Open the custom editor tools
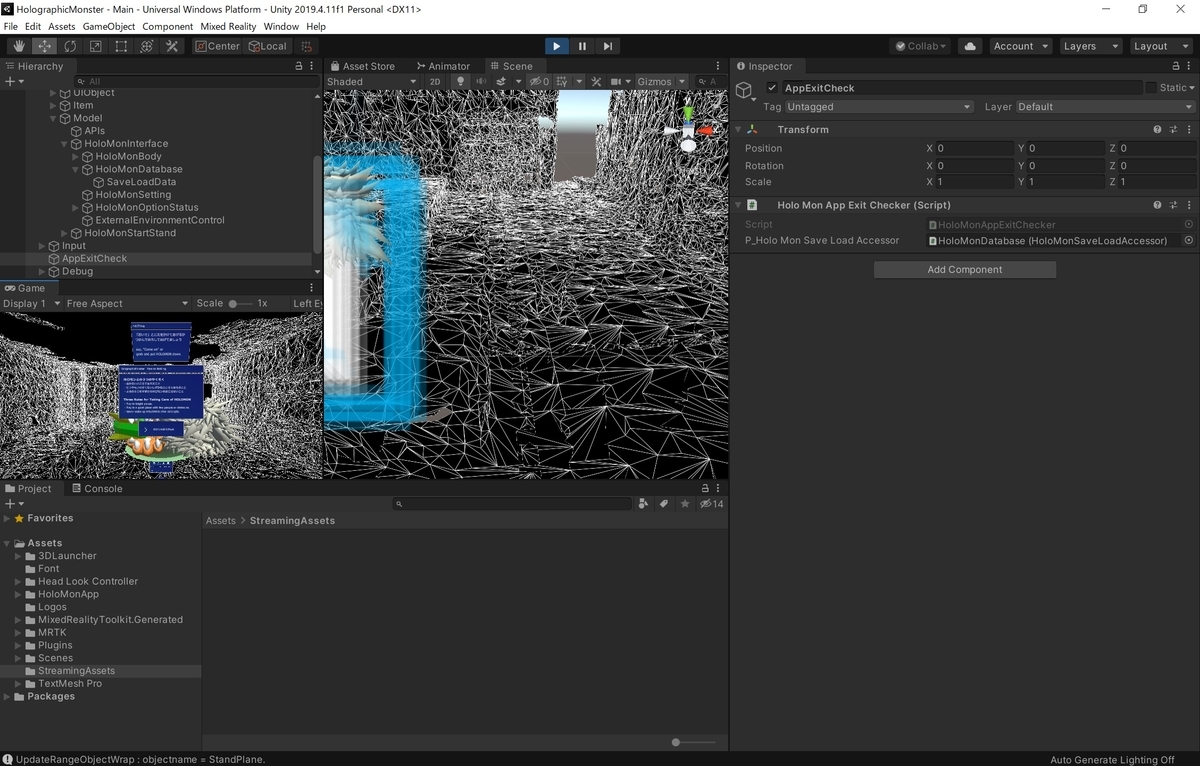1200x766 pixels. (x=172, y=46)
